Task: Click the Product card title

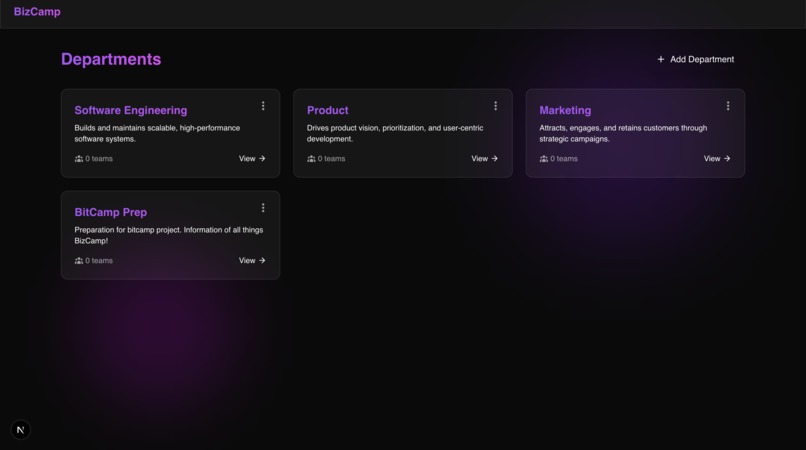Action: click(327, 110)
